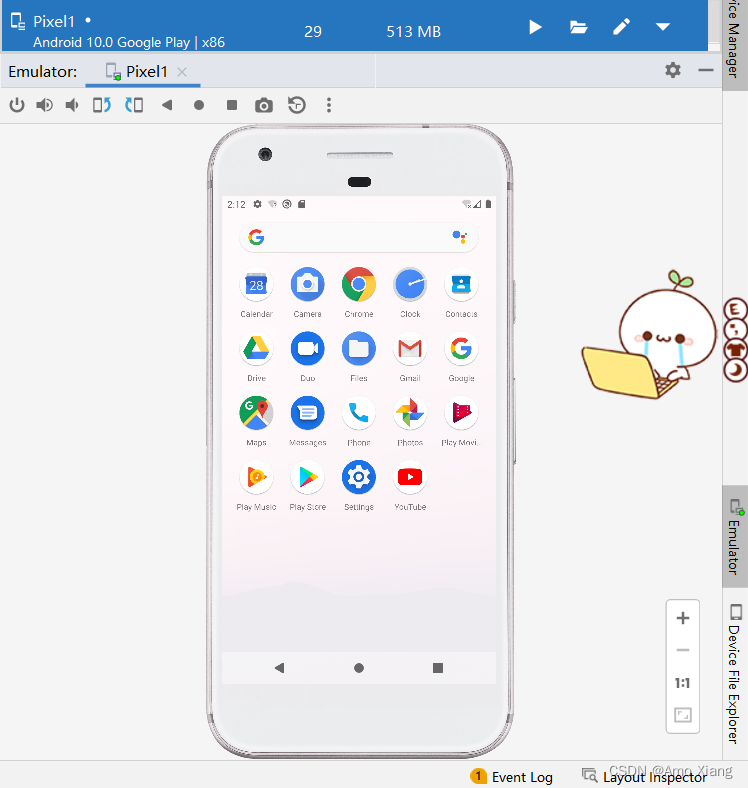
Task: Lower the emulator volume
Action: (72, 105)
